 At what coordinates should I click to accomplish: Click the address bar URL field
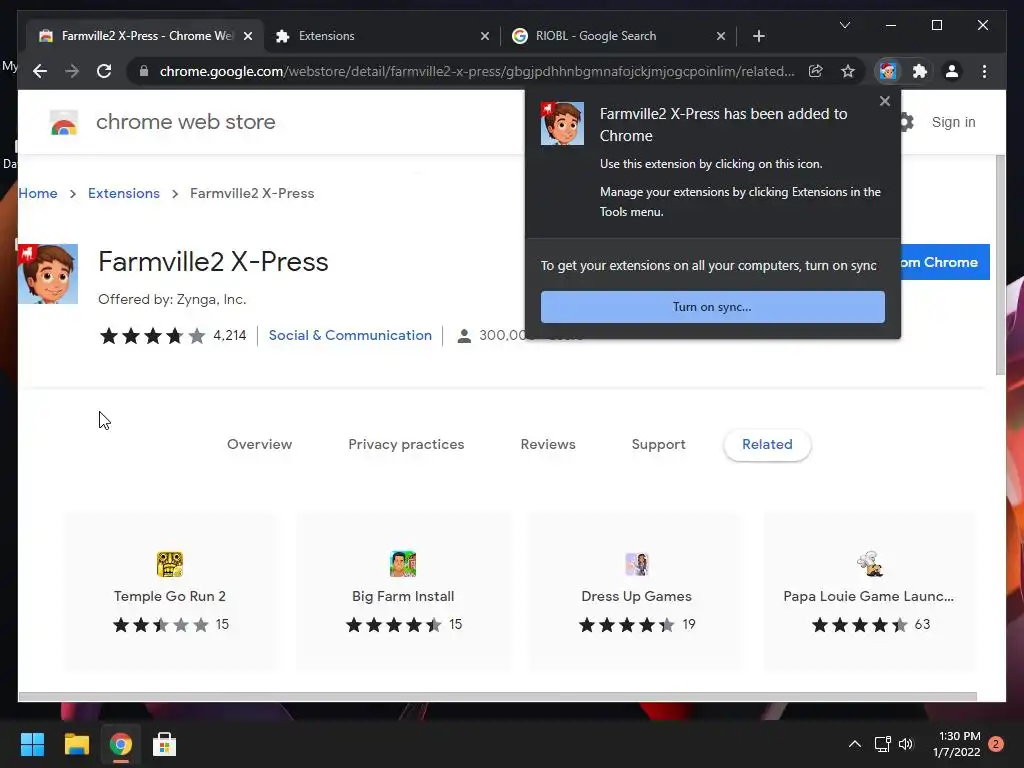point(476,71)
